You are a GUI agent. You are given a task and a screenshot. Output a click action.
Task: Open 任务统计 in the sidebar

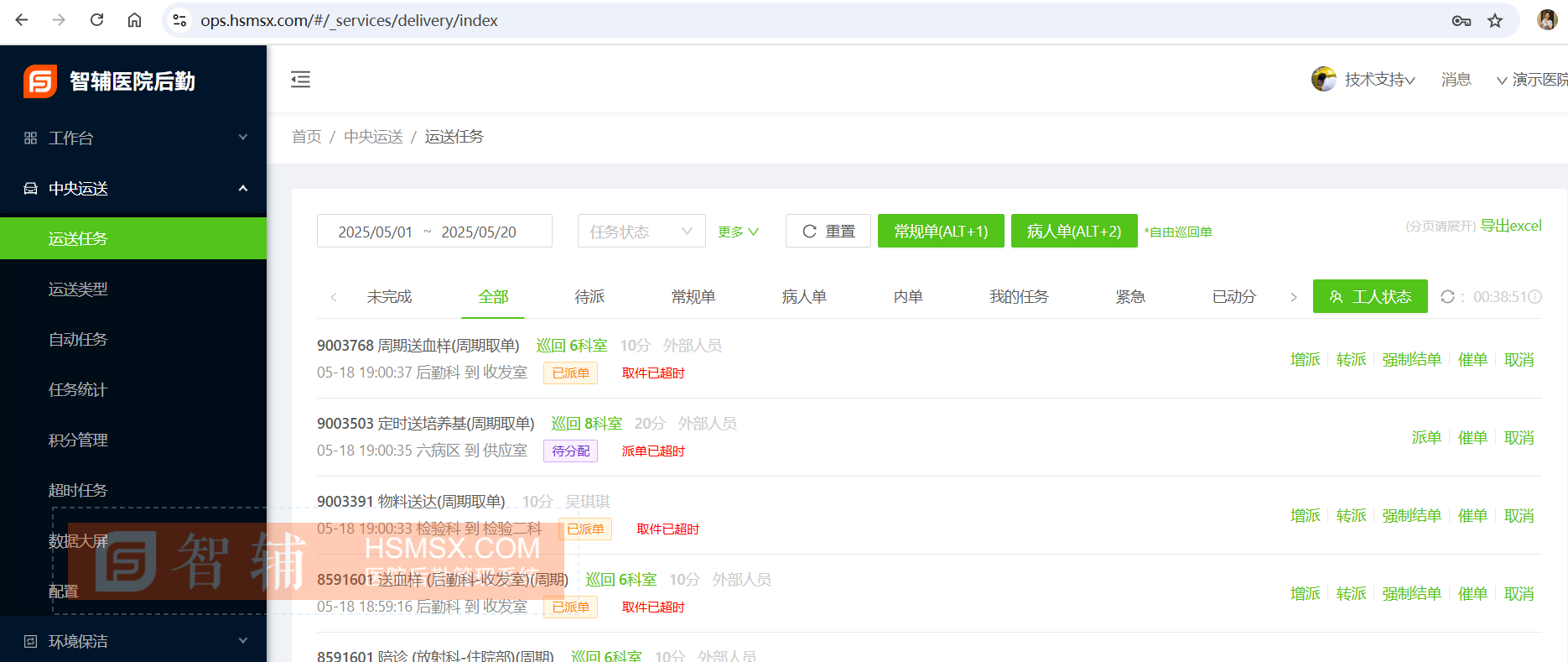(x=78, y=389)
